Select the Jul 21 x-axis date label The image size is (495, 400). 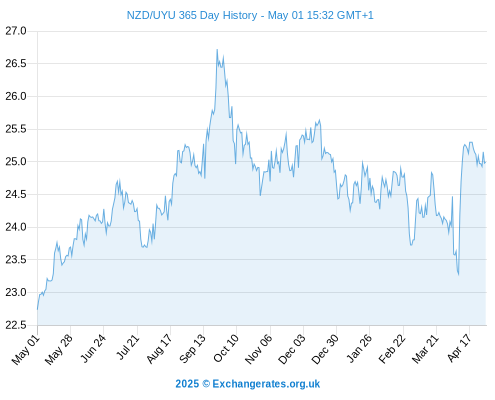[x=128, y=348]
